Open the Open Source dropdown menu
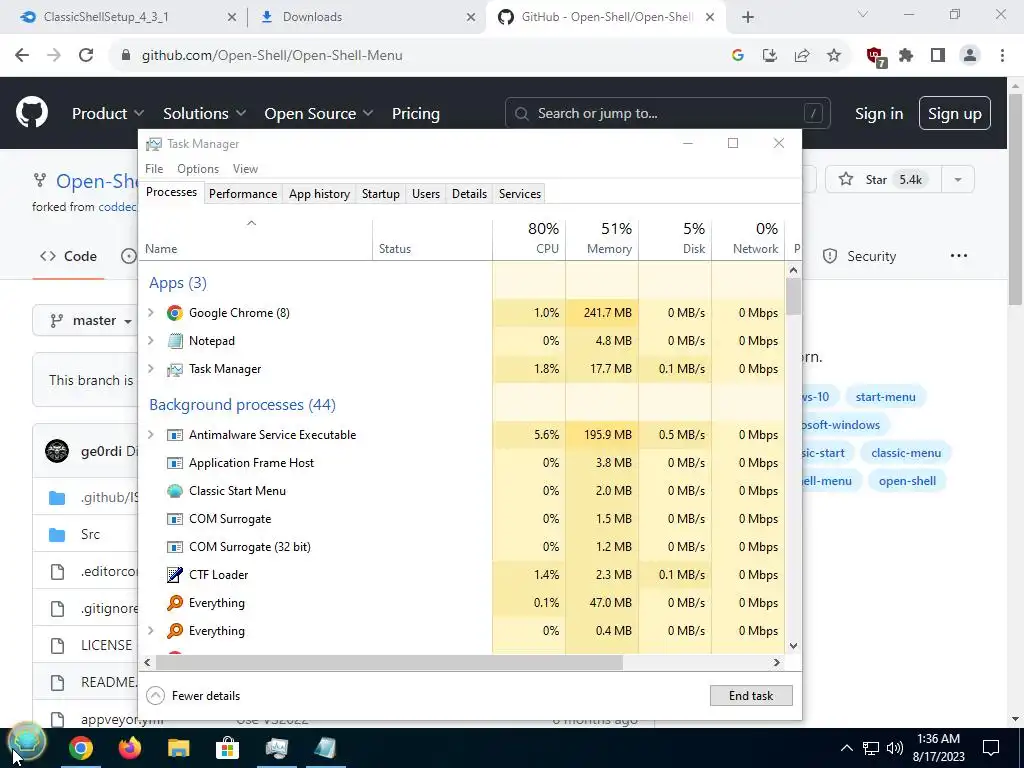Viewport: 1024px width, 768px height. [319, 114]
